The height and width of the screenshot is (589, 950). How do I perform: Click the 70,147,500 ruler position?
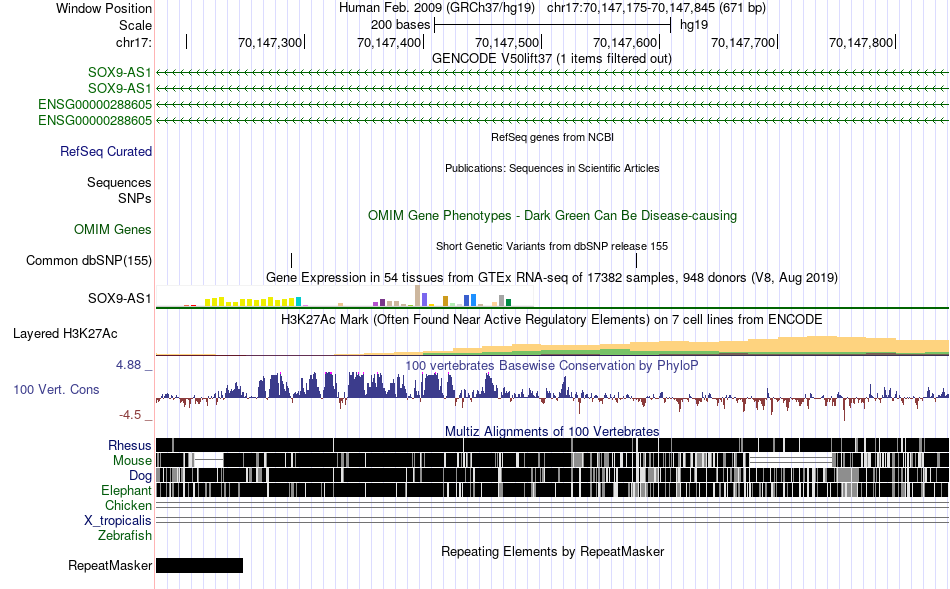(507, 42)
